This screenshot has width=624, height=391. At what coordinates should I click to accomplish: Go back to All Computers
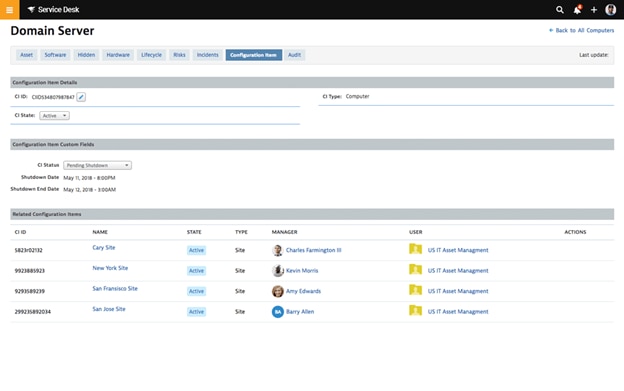pos(581,30)
